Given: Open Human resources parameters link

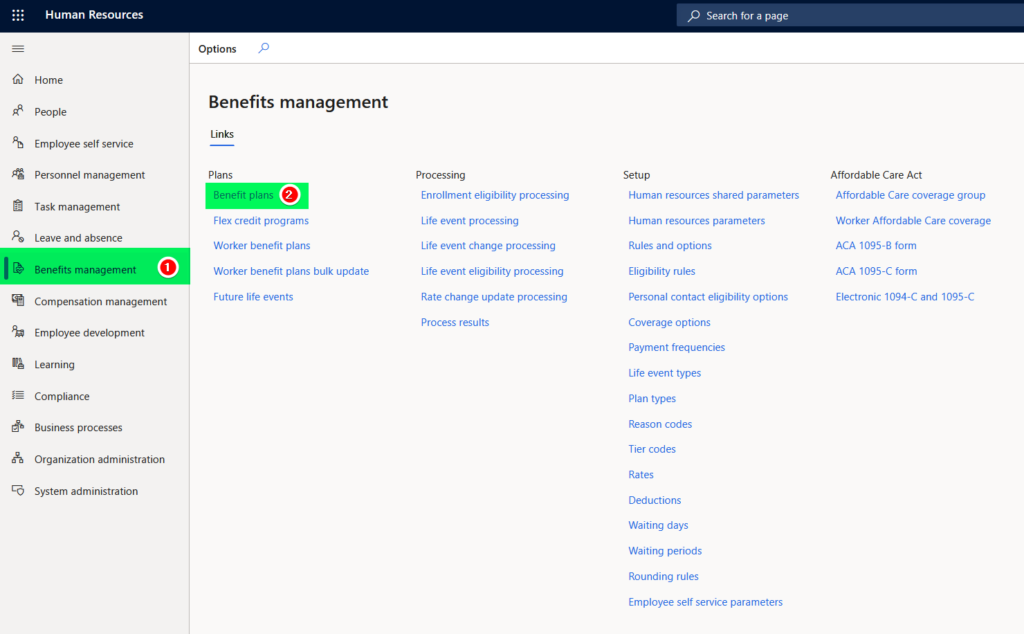Looking at the screenshot, I should coord(696,221).
